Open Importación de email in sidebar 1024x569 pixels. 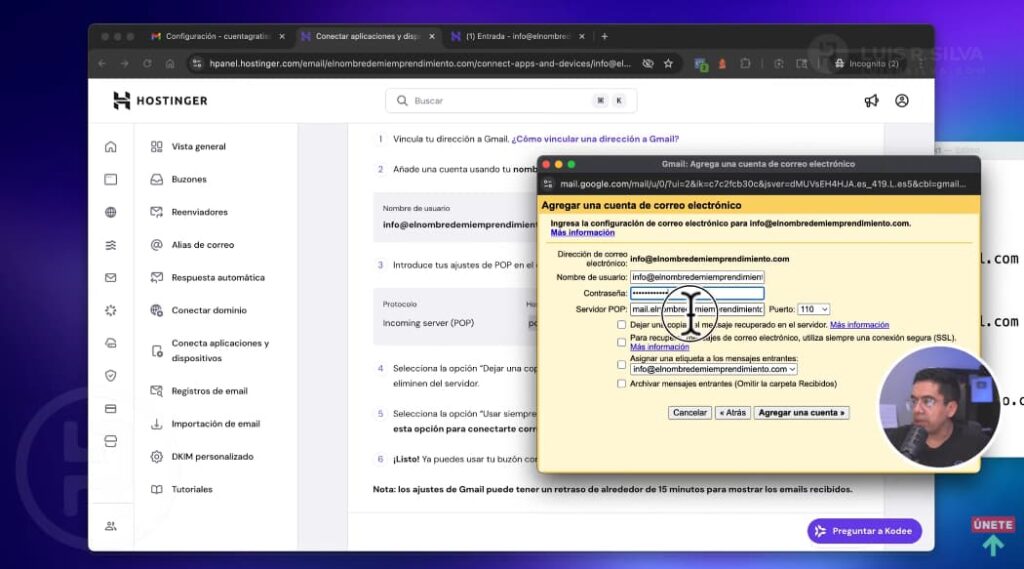[216, 424]
